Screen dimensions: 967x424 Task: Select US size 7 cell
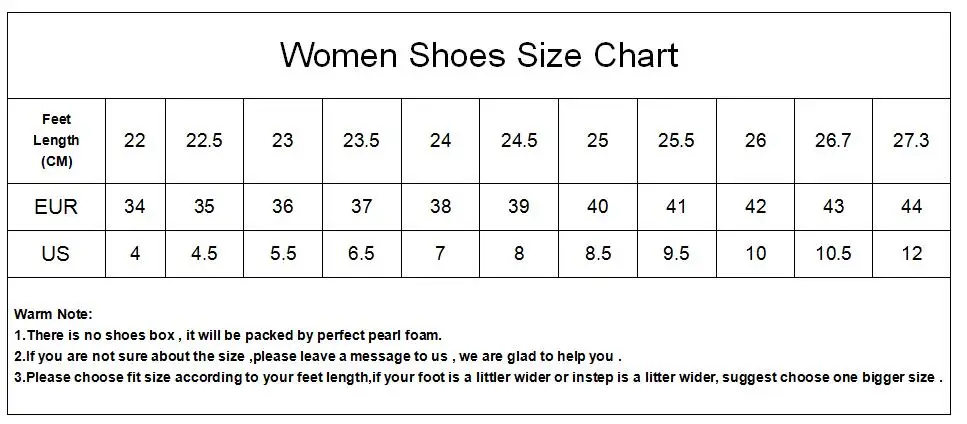point(440,253)
